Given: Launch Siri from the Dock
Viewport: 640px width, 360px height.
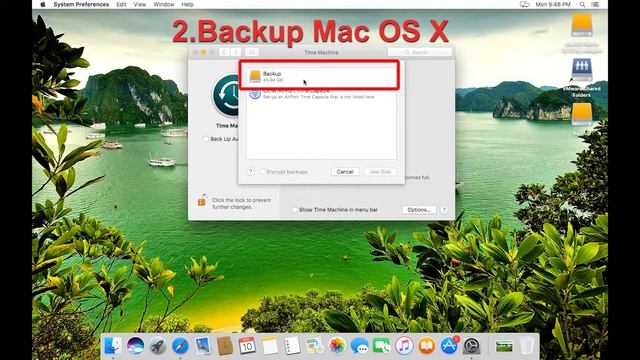Looking at the screenshot, I should [136, 346].
